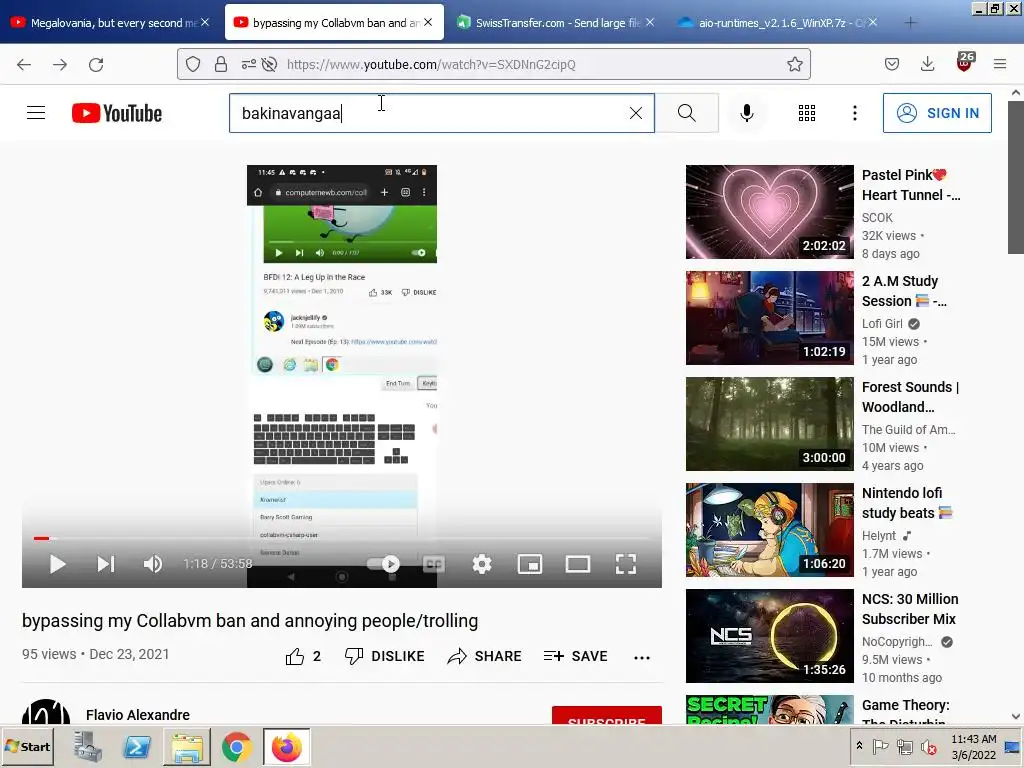Click the browser URL address bar
This screenshot has height=768, width=1024.
(x=494, y=64)
